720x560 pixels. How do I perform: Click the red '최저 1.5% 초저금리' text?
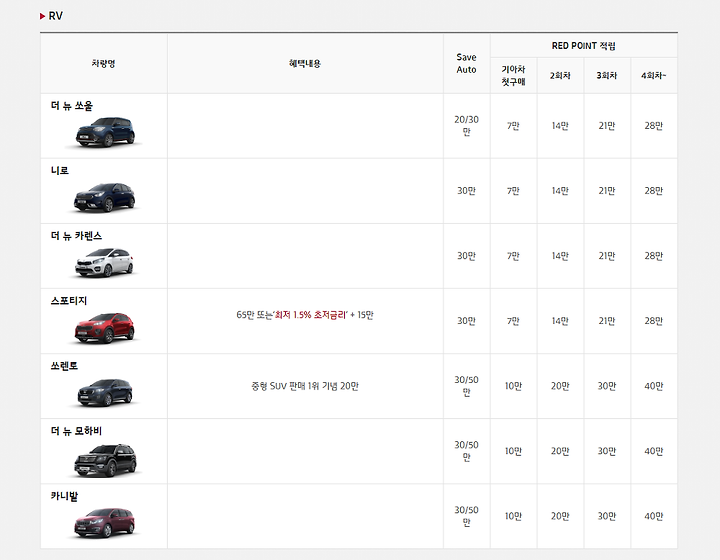point(310,315)
